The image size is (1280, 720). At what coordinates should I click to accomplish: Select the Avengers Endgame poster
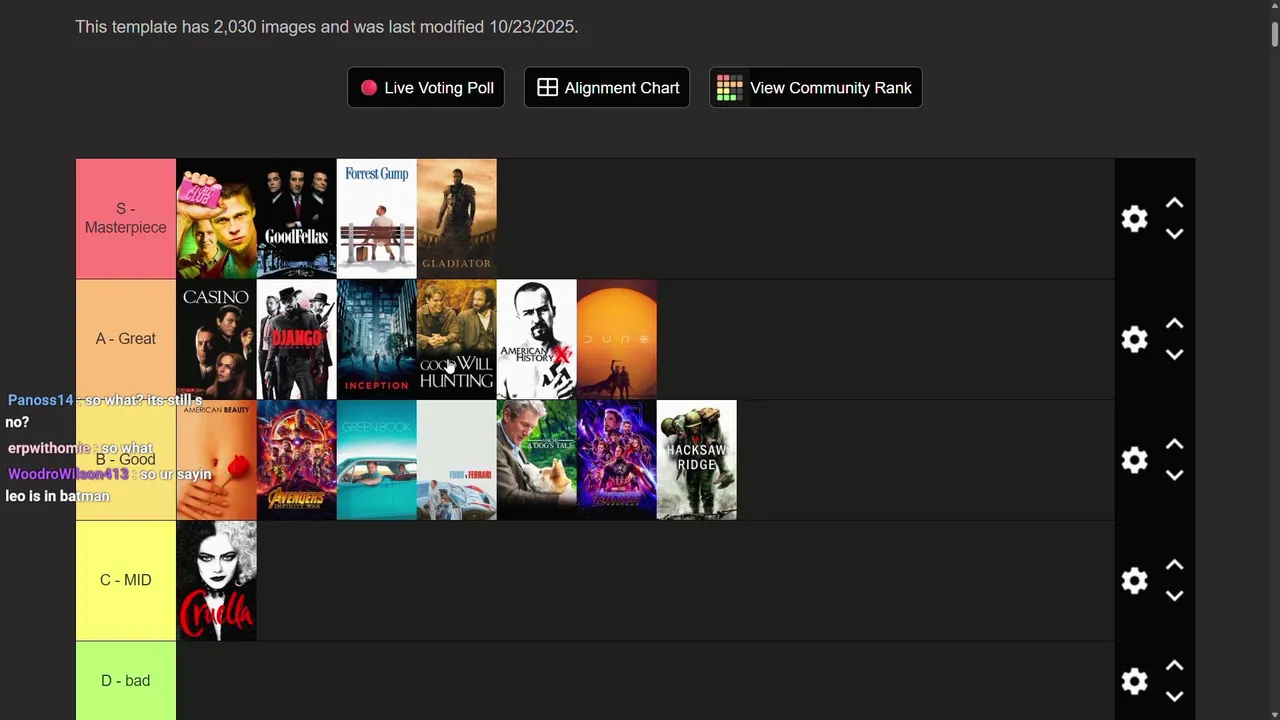tap(617, 460)
